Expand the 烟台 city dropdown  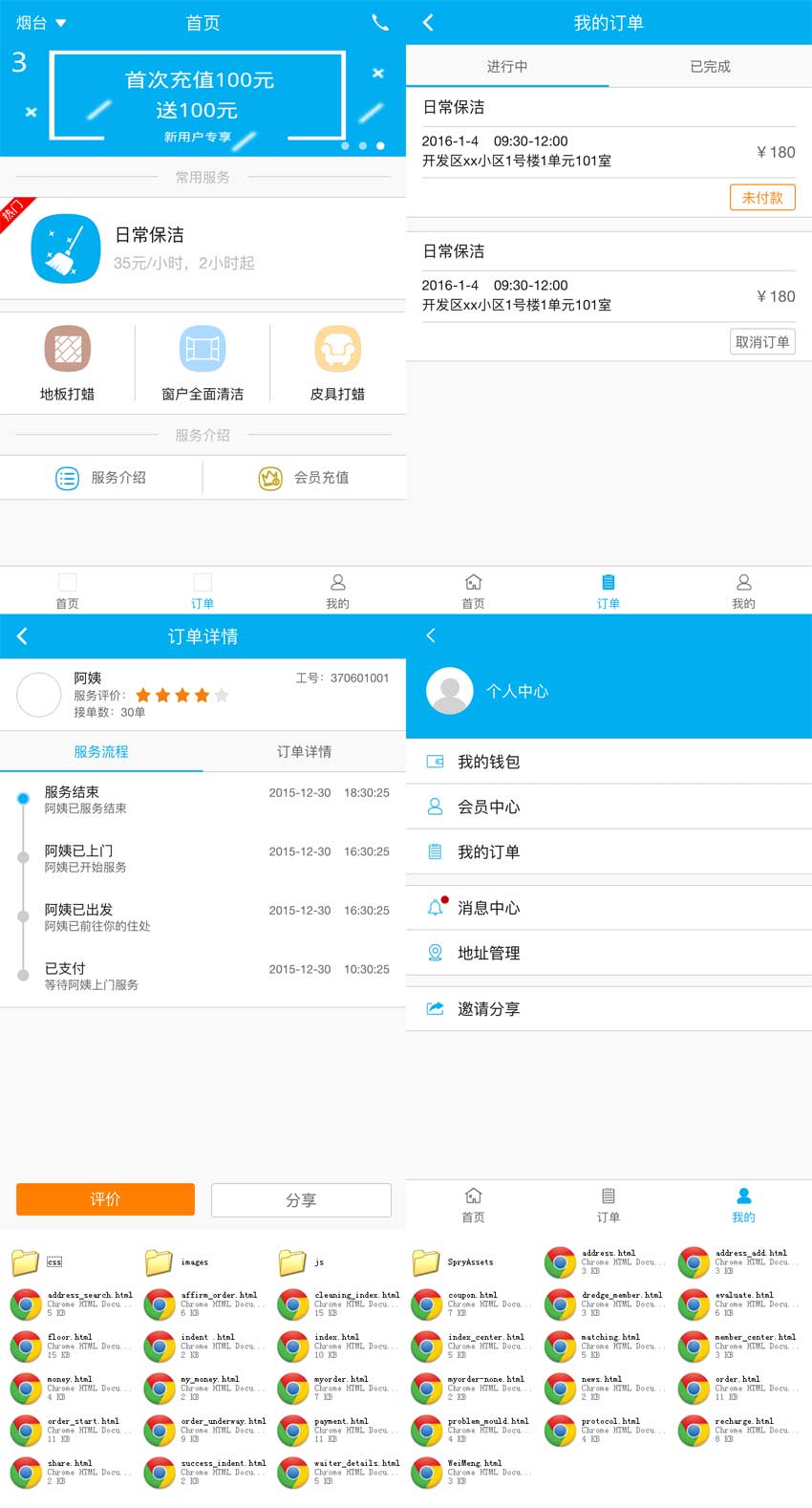tap(41, 23)
